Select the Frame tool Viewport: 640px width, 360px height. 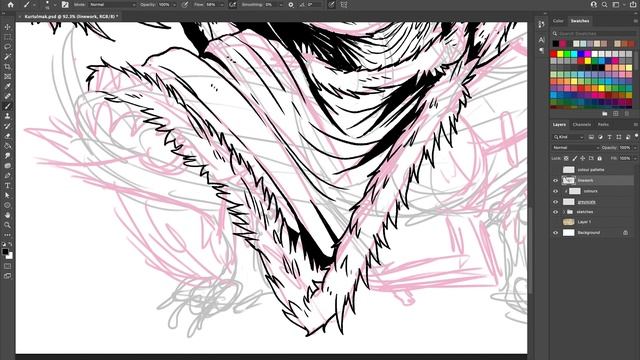[x=7, y=76]
